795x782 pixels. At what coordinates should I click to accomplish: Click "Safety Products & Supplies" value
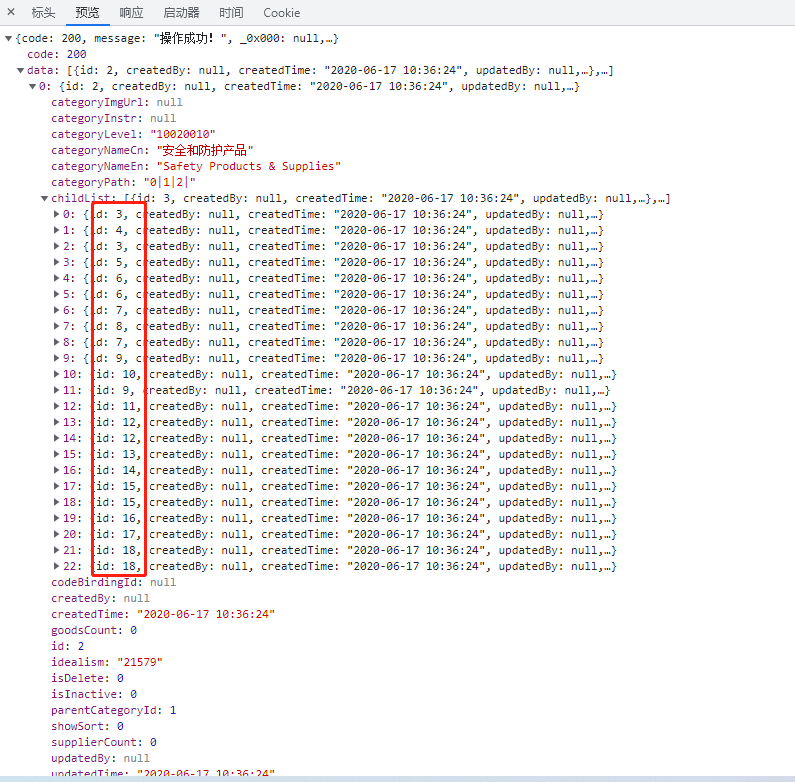pos(249,166)
